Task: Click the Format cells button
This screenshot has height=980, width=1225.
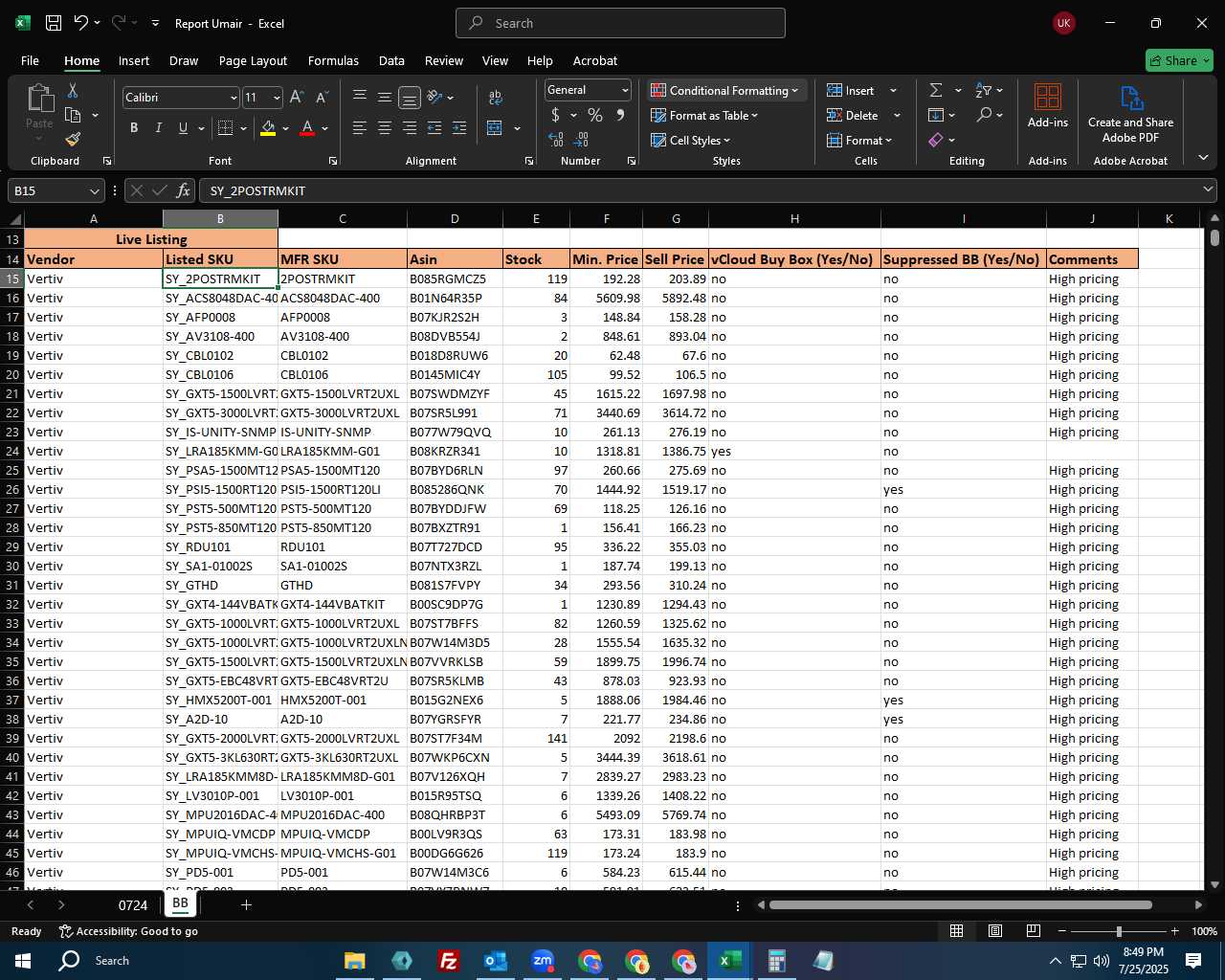Action: [859, 141]
